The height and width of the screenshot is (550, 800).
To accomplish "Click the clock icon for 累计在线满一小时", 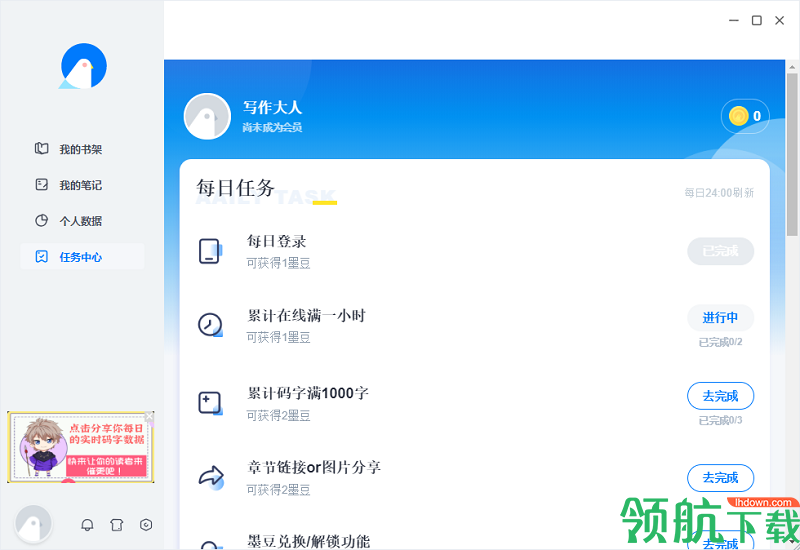I will (210, 324).
